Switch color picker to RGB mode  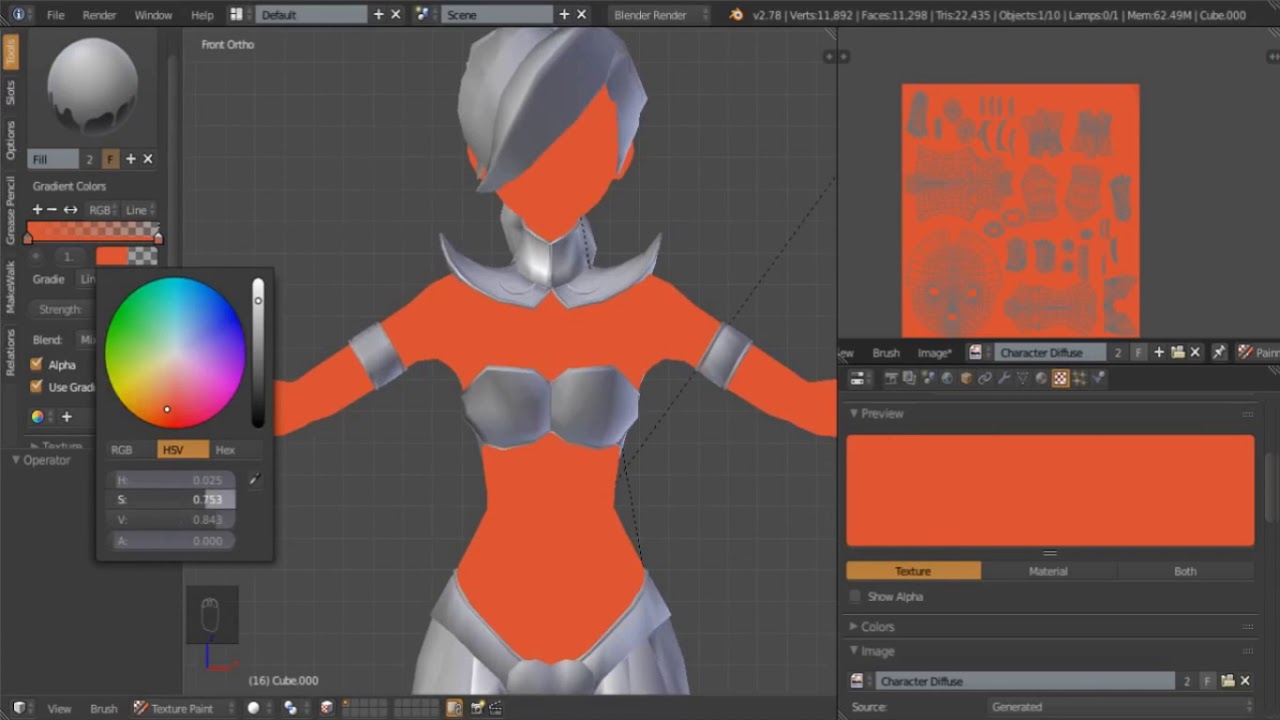click(121, 450)
